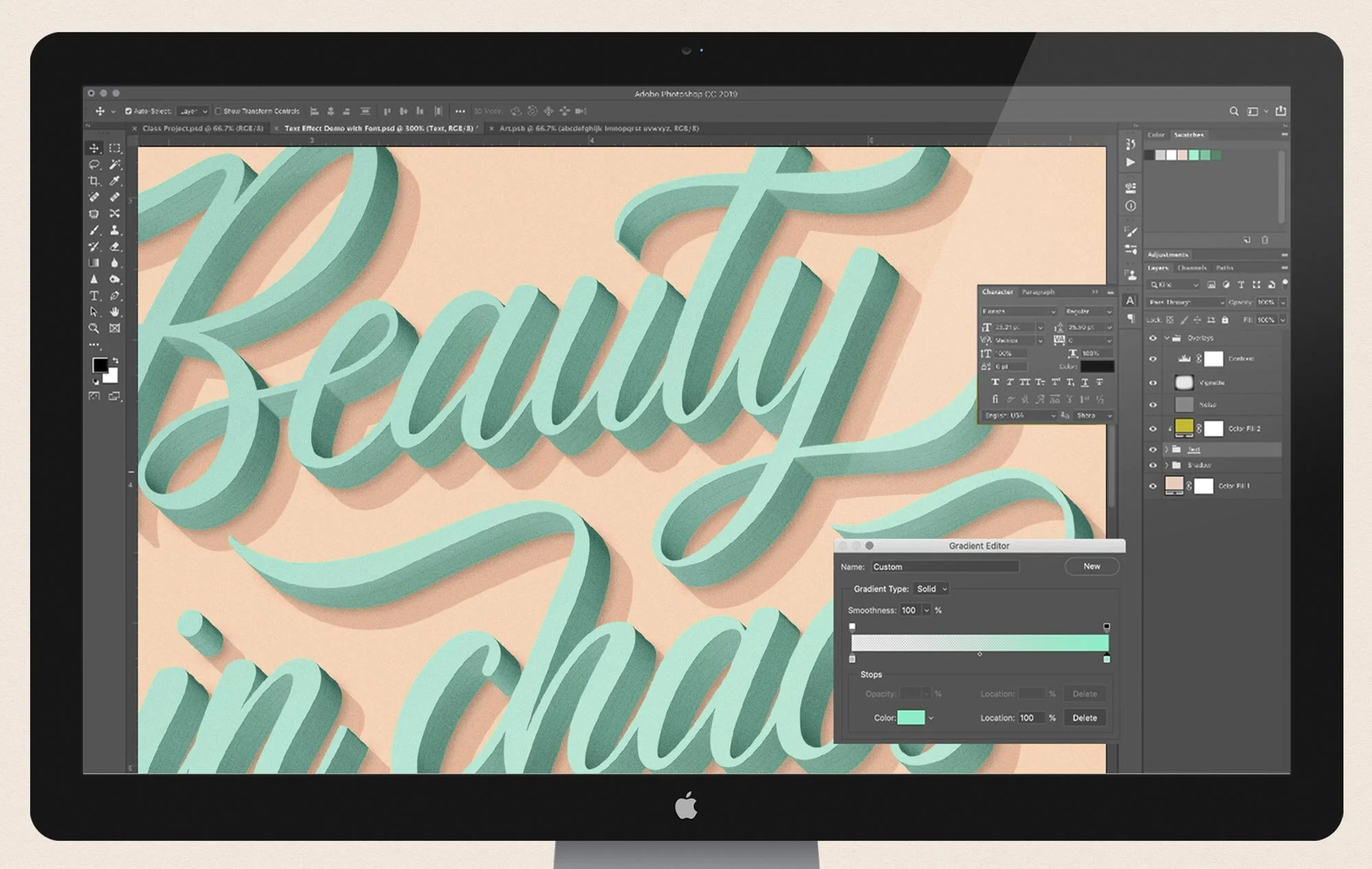
Task: Select the Move tool in toolbar
Action: coord(94,148)
